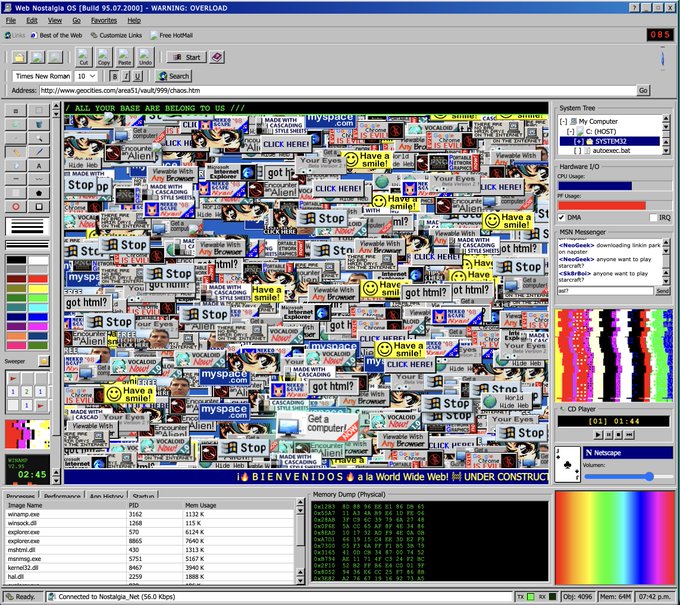680x605 pixels.
Task: Toggle Underline text formatting
Action: coord(137,76)
